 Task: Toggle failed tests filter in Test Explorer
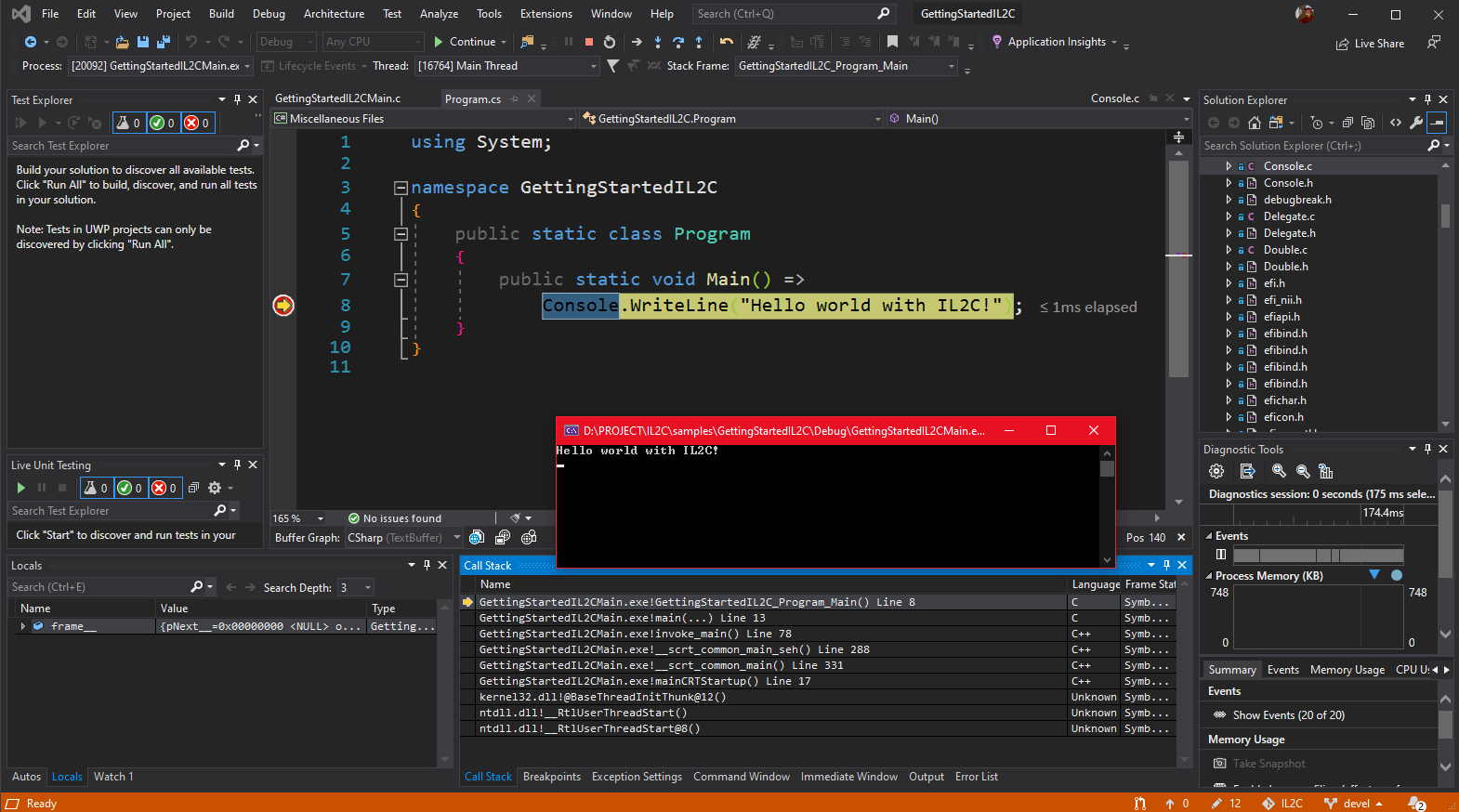(x=197, y=123)
